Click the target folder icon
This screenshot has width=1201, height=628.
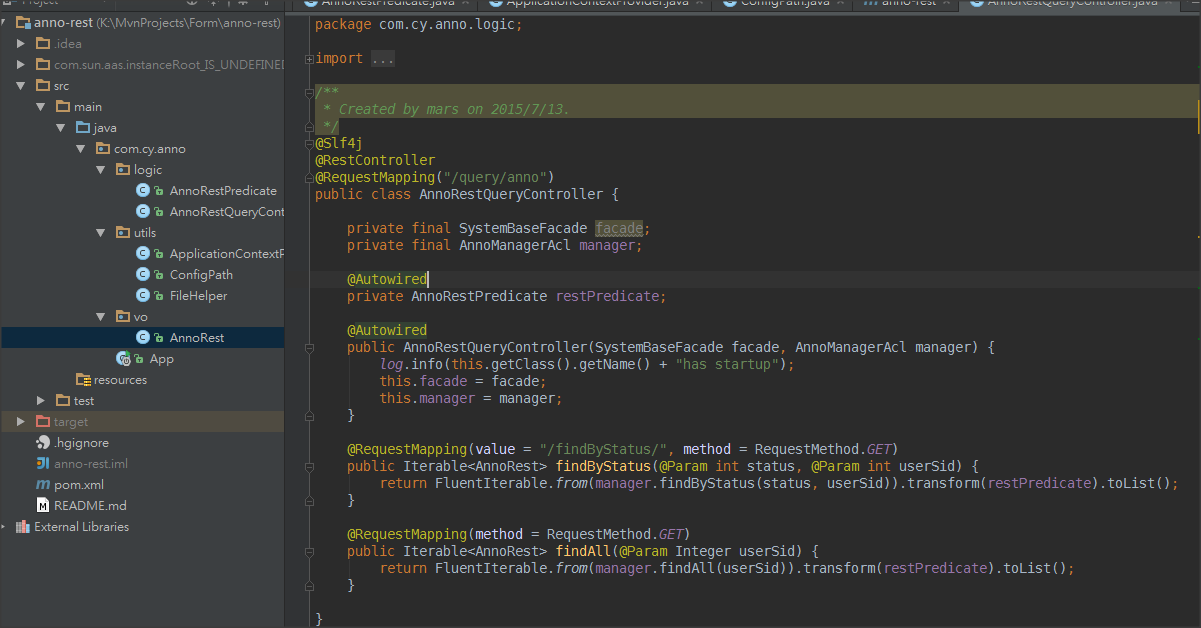[43, 421]
